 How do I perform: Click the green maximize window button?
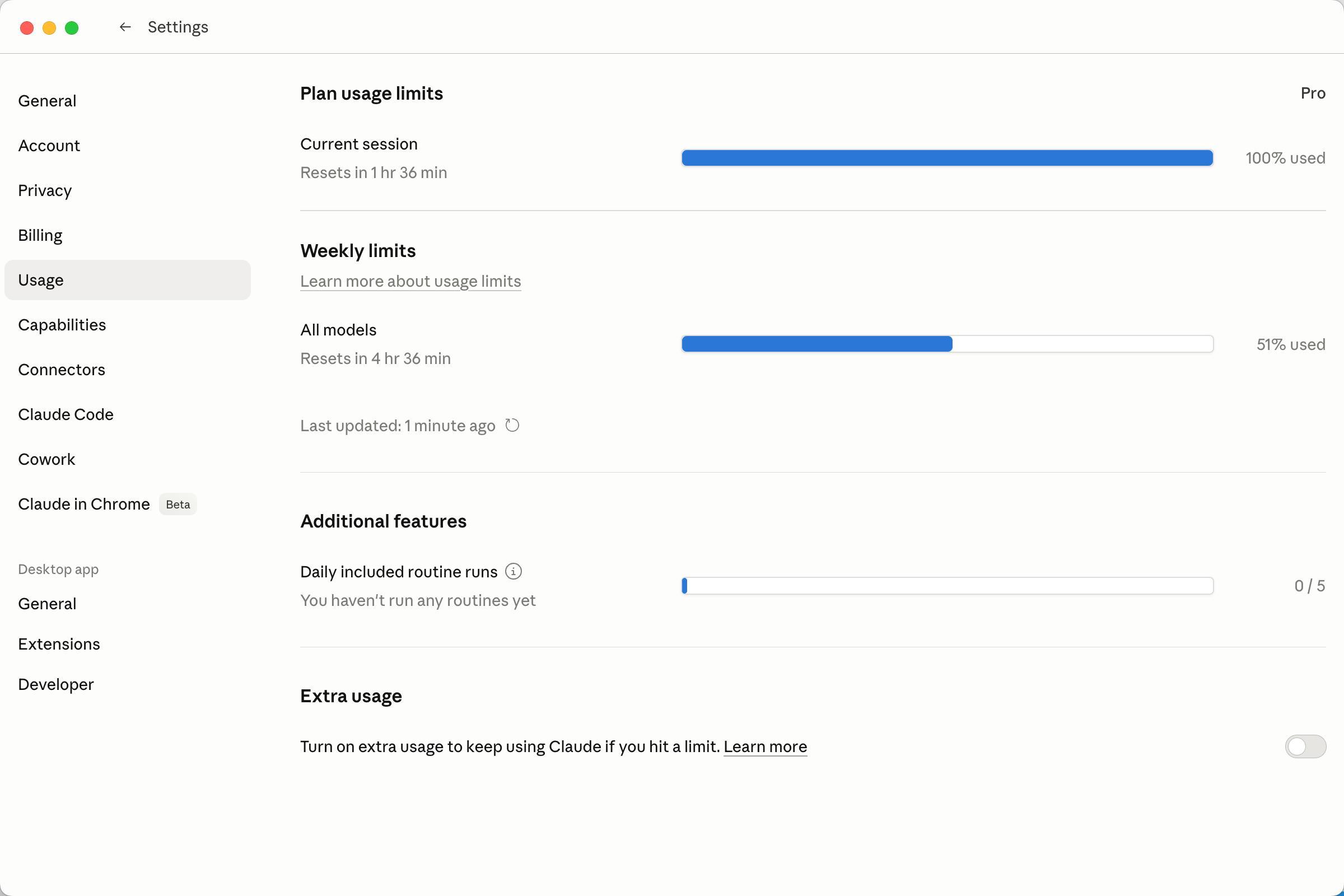(72, 27)
